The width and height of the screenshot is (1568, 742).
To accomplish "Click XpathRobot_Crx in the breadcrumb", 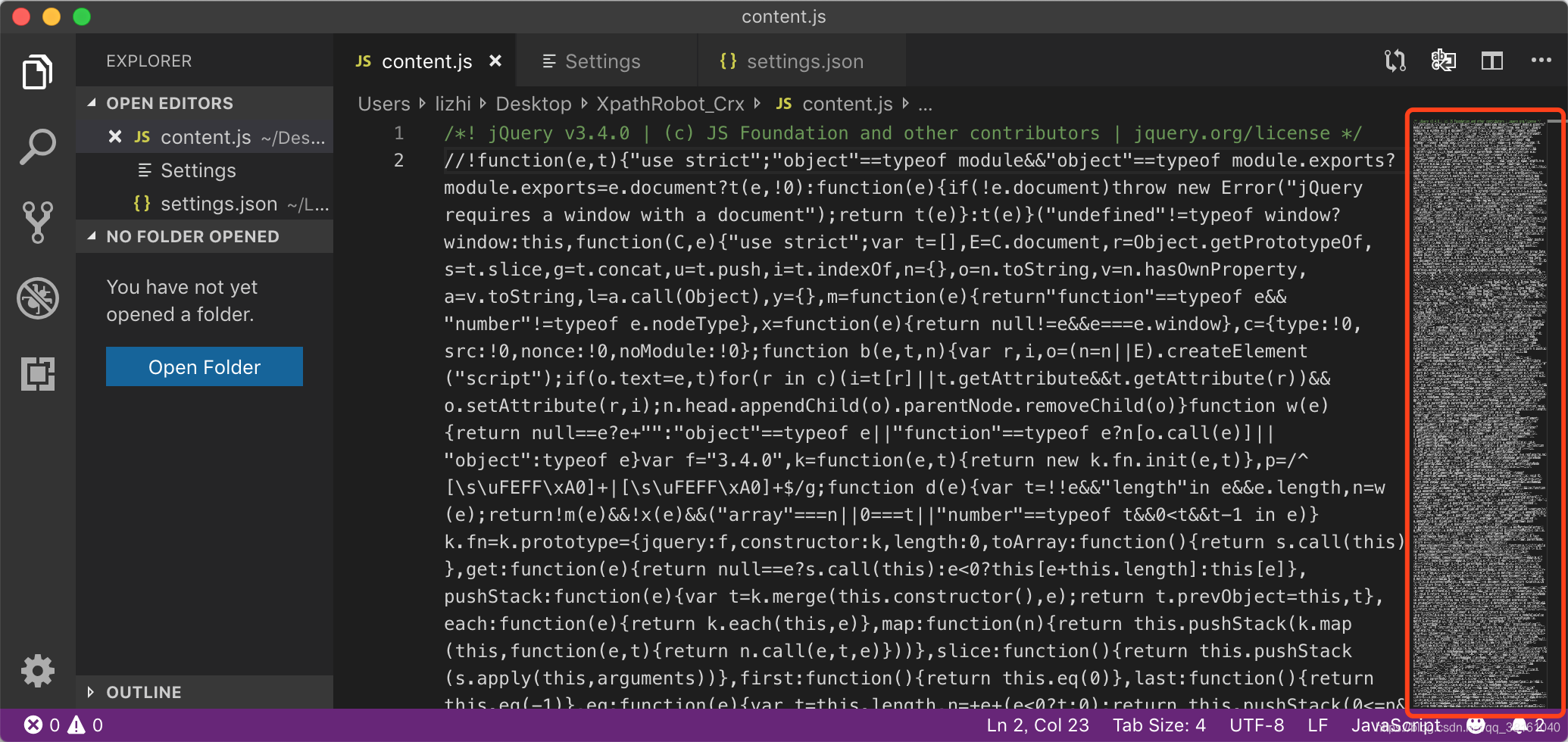I will click(670, 104).
